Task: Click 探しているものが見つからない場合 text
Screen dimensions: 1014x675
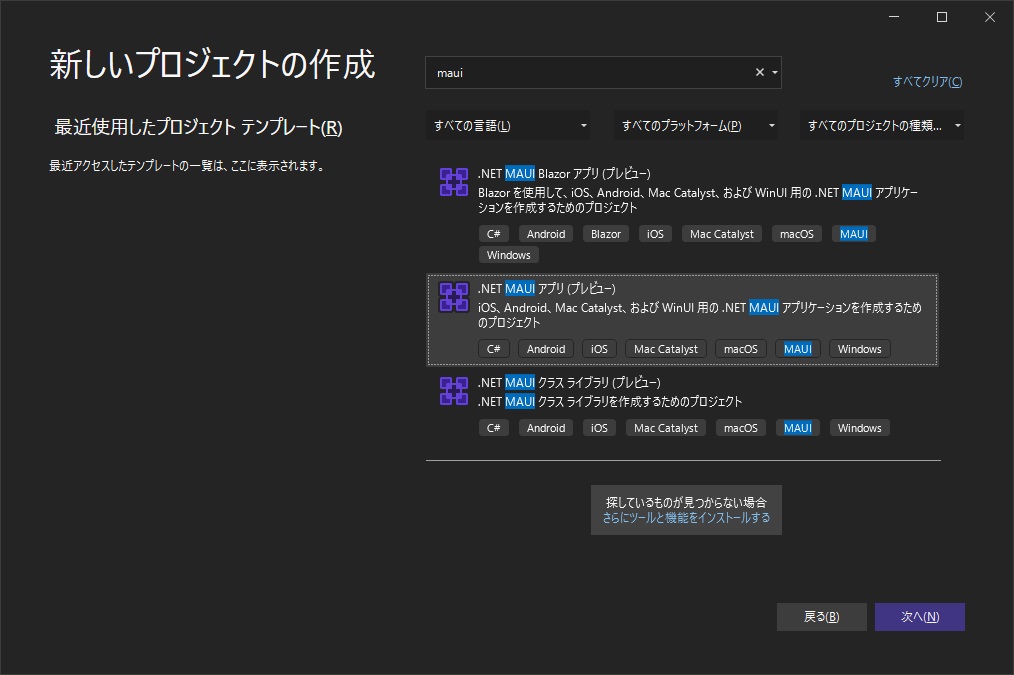Action: 686,502
